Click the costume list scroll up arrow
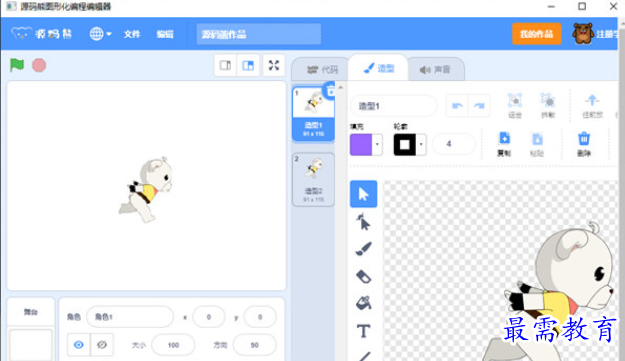 pyautogui.click(x=340, y=87)
